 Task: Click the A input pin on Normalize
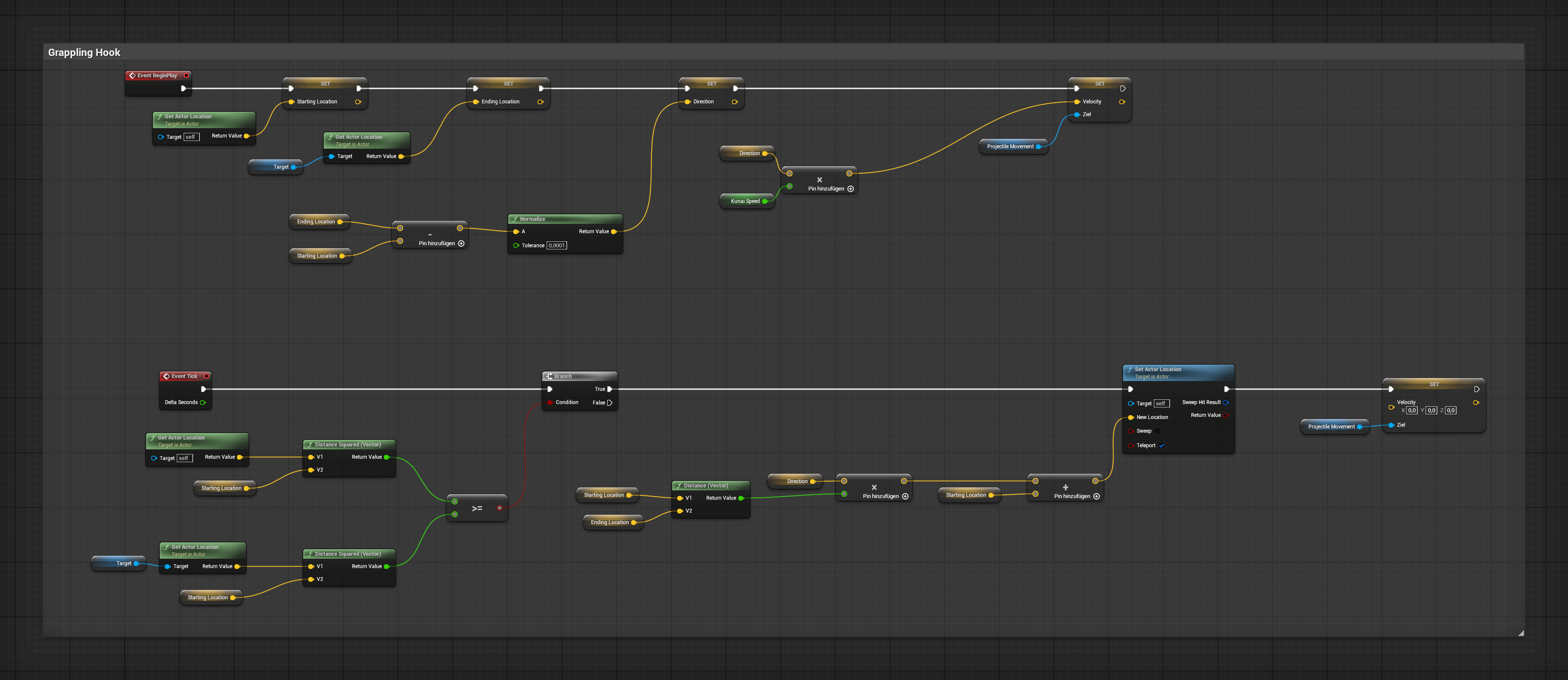click(x=516, y=232)
